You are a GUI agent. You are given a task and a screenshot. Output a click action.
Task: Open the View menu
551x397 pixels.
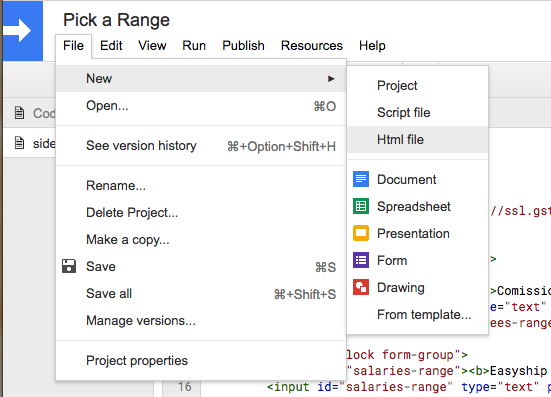(x=152, y=46)
